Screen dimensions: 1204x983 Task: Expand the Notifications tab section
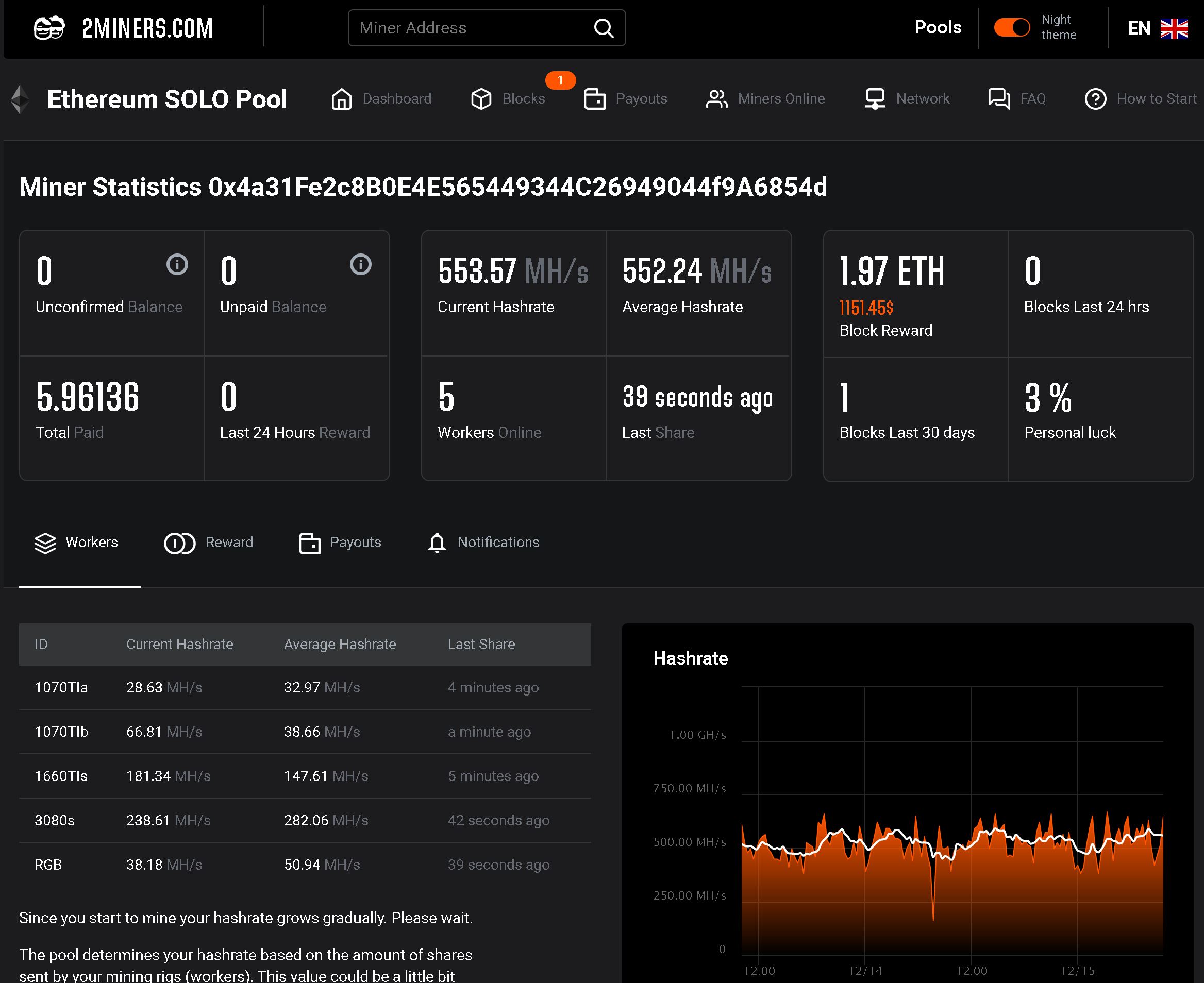point(484,542)
